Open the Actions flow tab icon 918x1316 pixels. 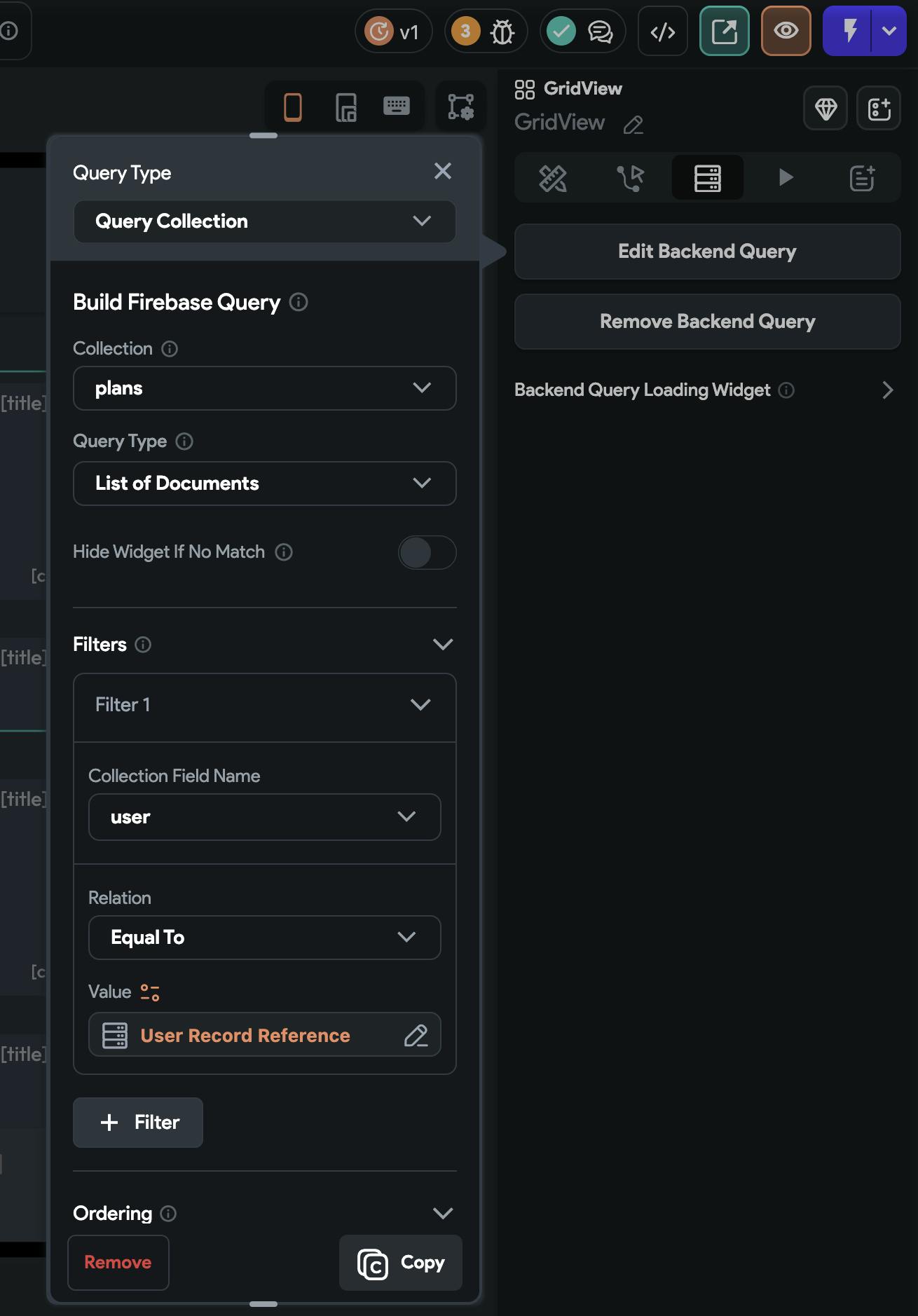(x=630, y=178)
